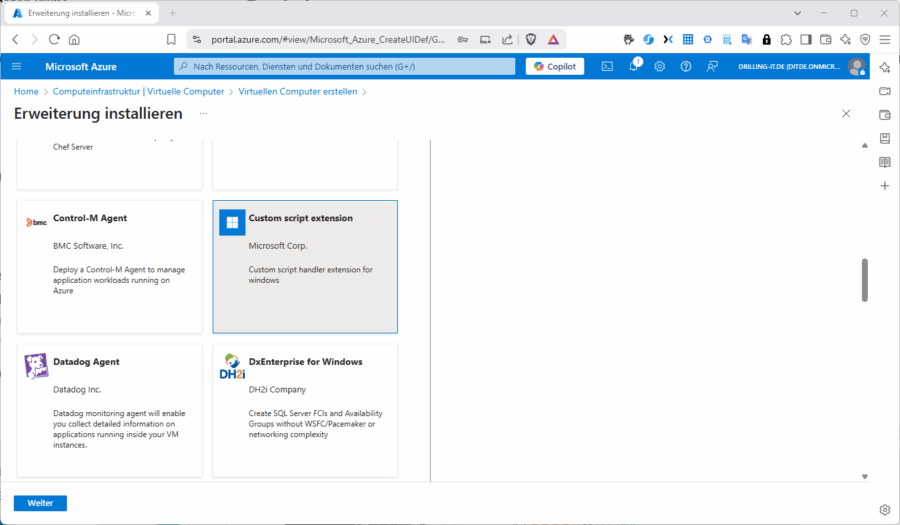Click the account avatar in Azure header
The image size is (900, 525).
click(x=856, y=67)
